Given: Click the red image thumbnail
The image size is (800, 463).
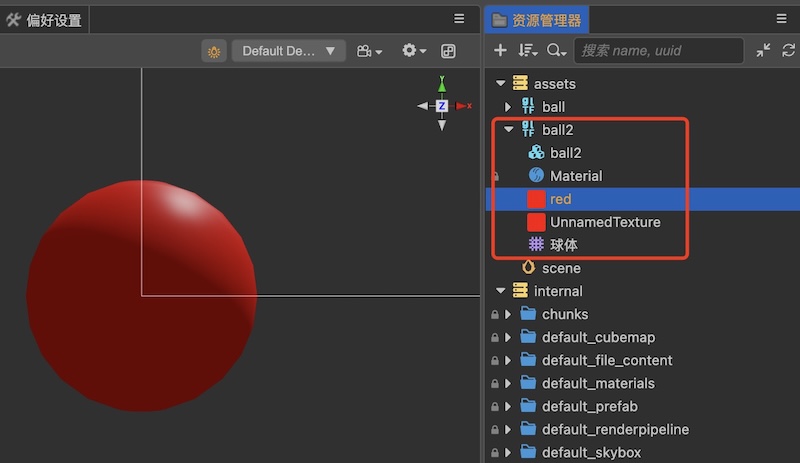Looking at the screenshot, I should tap(536, 199).
